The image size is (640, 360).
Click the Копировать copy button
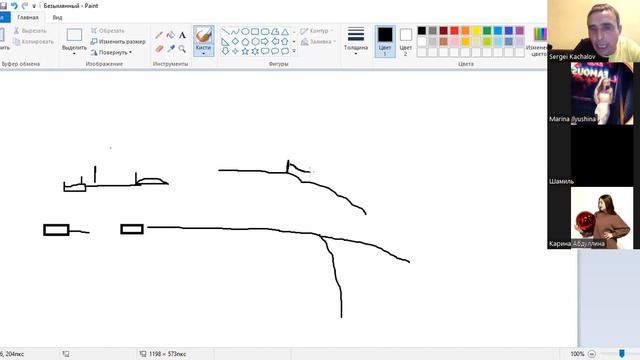(33, 42)
